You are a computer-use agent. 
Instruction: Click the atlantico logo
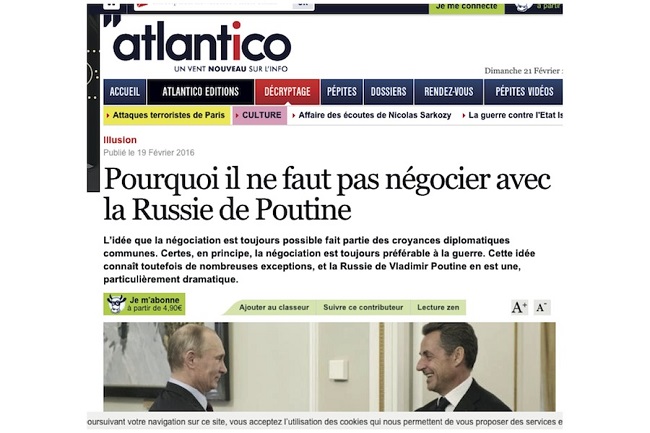point(198,44)
